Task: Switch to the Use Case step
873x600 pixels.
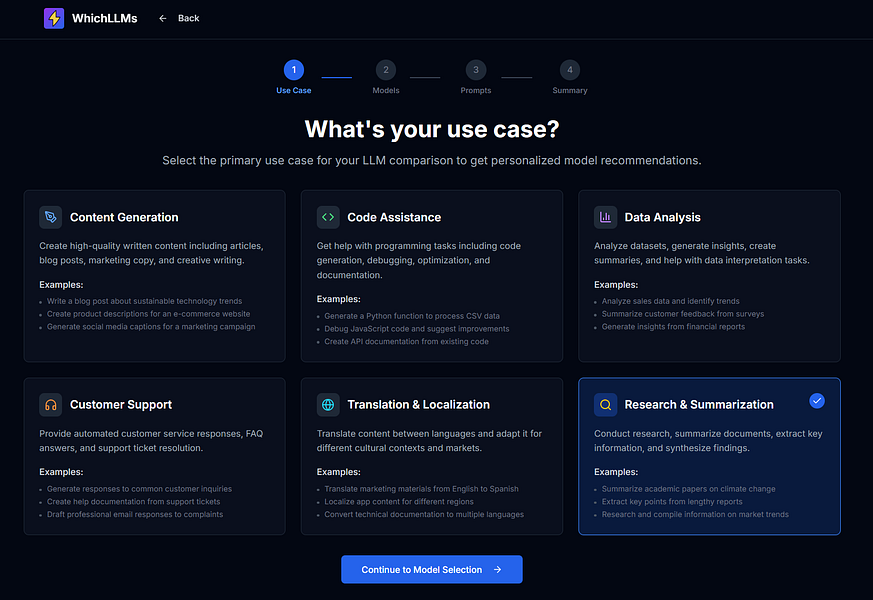Action: (x=293, y=70)
